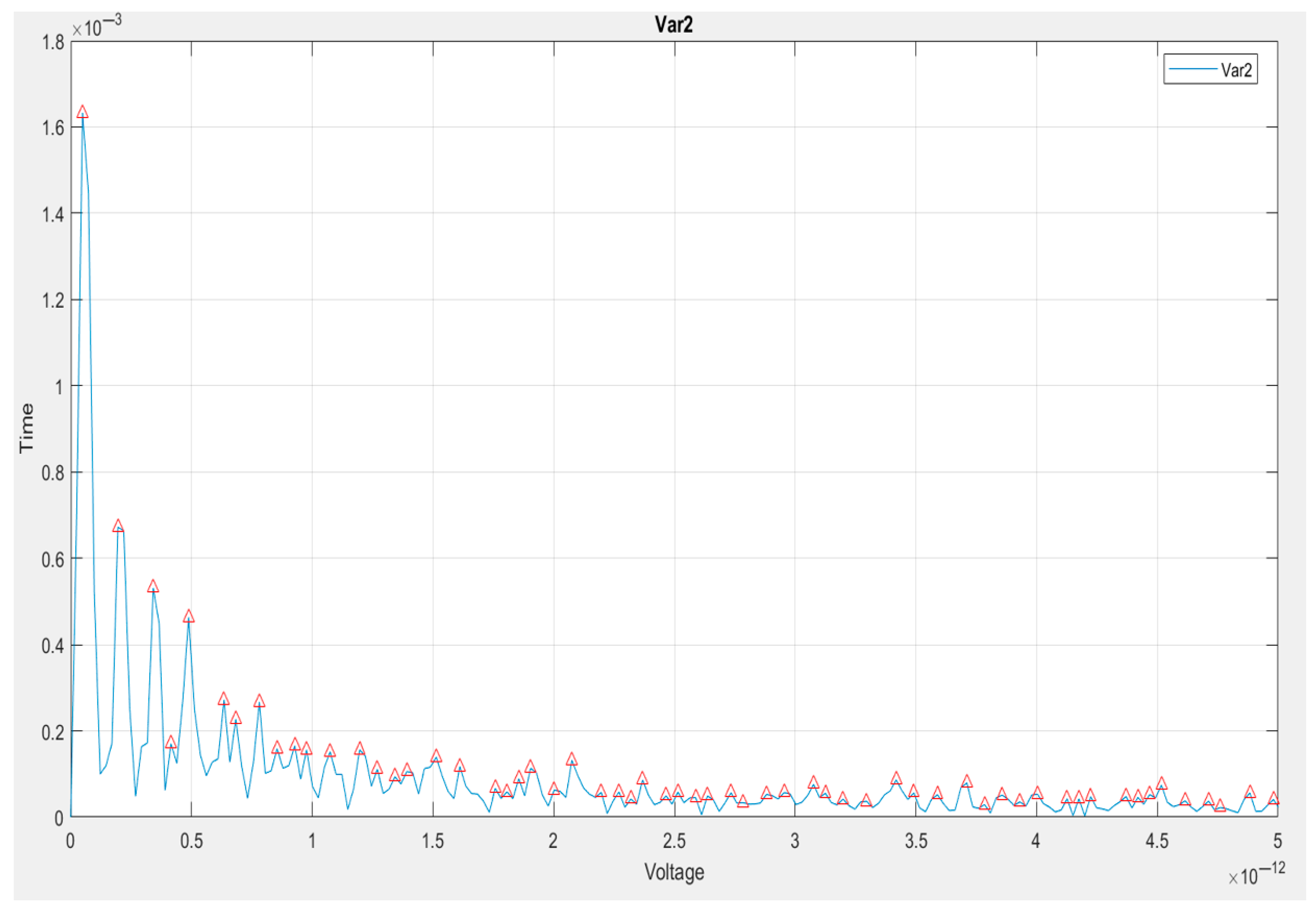Click the third peak triangle marker near 0.53
The width and height of the screenshot is (1316, 908).
point(153,586)
